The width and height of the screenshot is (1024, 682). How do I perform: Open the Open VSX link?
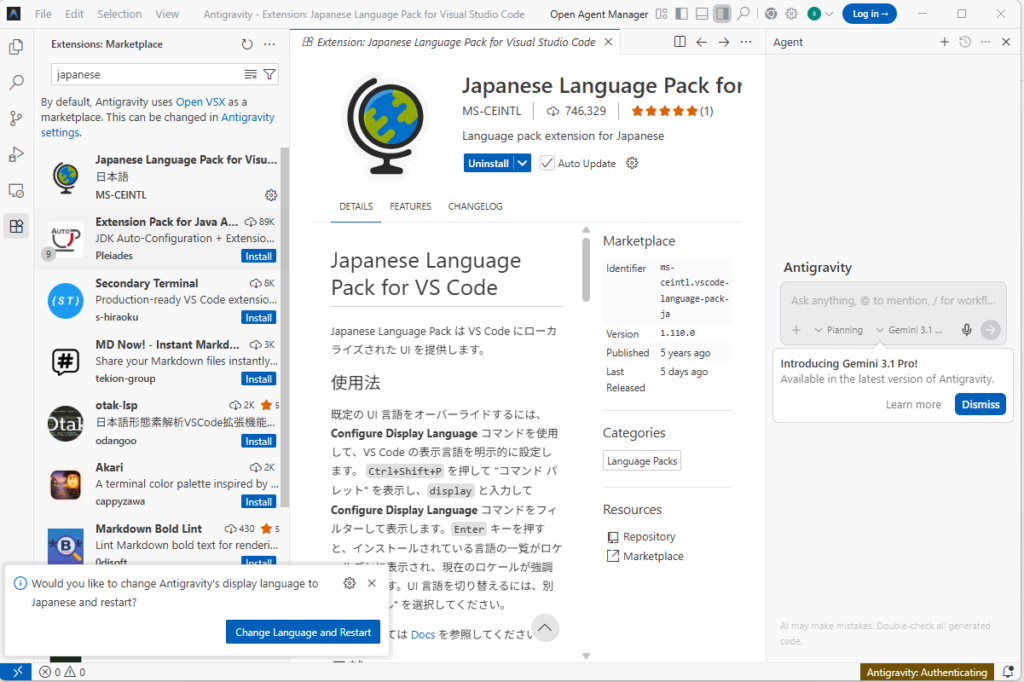201,102
